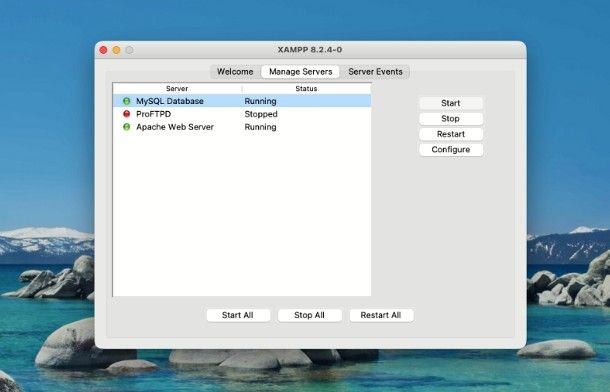Click the Start button

tap(451, 103)
